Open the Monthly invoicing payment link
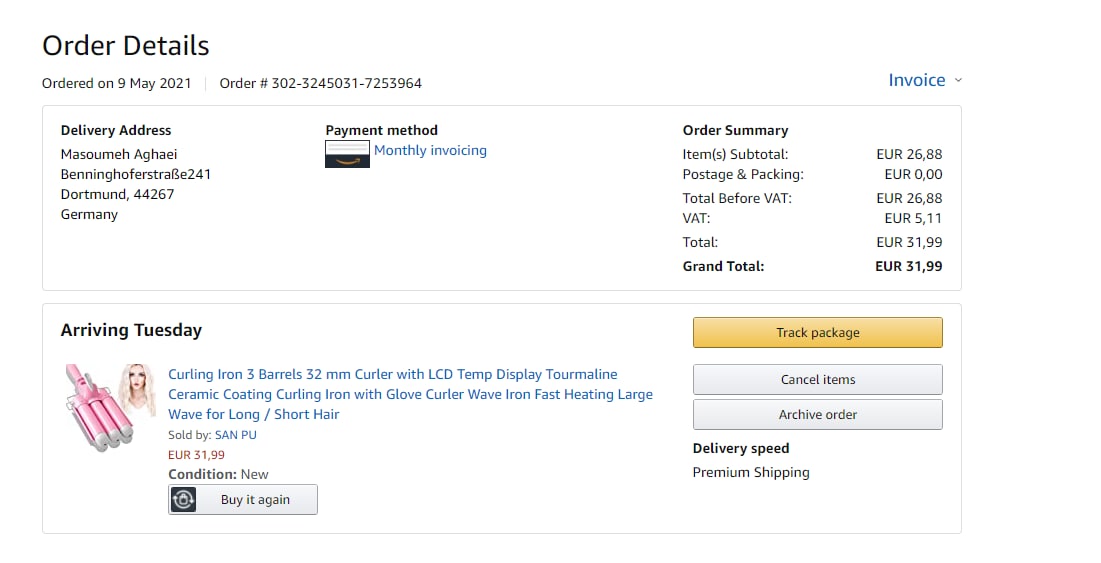This screenshot has width=1101, height=563. coord(430,151)
